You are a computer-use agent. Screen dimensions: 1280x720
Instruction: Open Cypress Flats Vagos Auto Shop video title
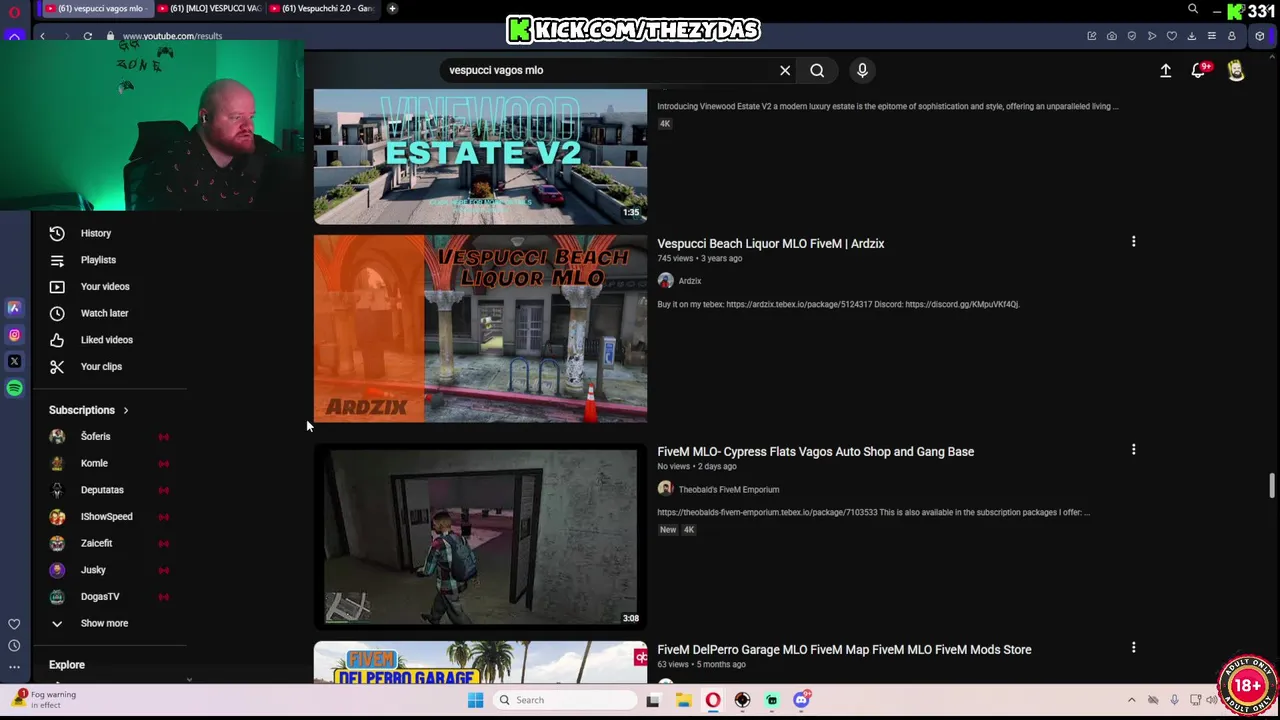click(x=815, y=452)
